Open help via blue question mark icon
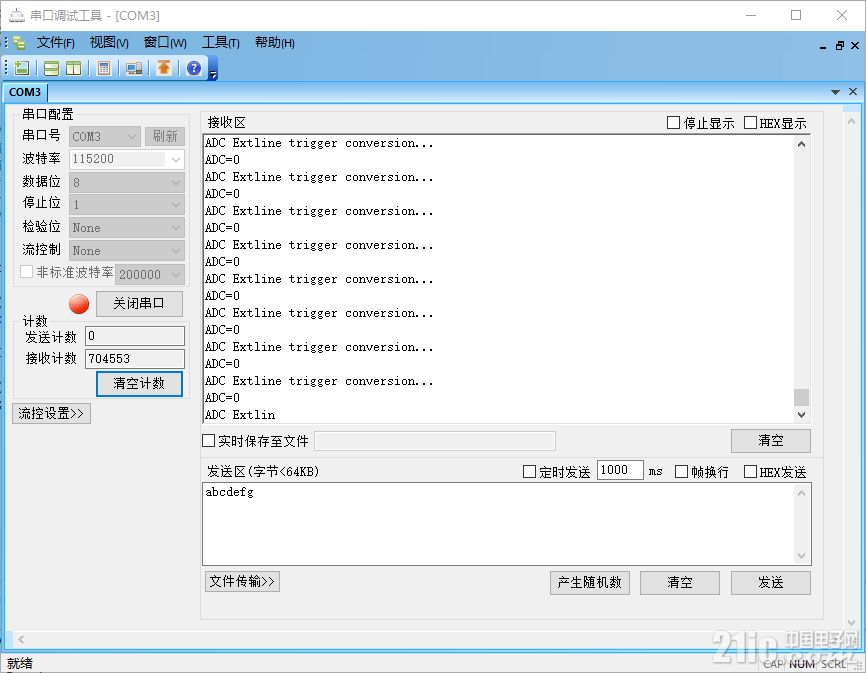This screenshot has width=866, height=673. pyautogui.click(x=194, y=68)
